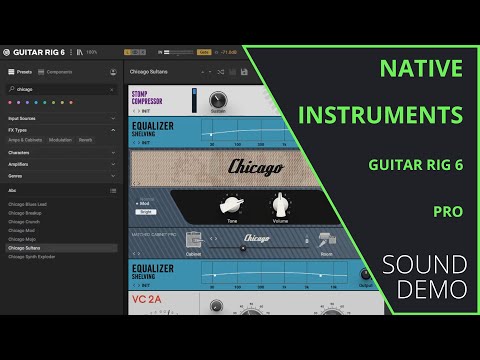The image size is (480, 360).
Task: Go to next preset with rack header down arrow
Action: click(210, 72)
